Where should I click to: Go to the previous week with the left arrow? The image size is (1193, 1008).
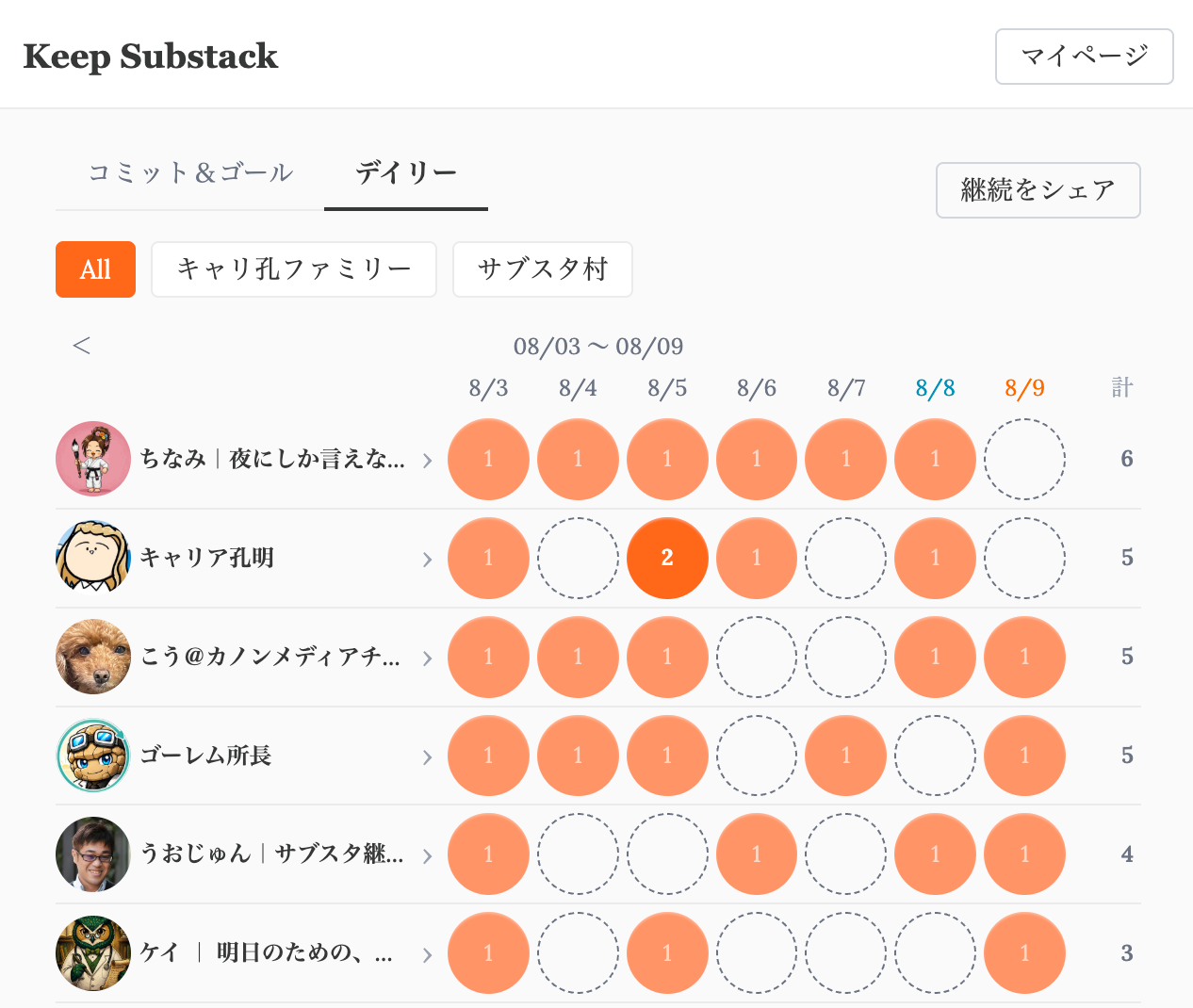[x=82, y=346]
